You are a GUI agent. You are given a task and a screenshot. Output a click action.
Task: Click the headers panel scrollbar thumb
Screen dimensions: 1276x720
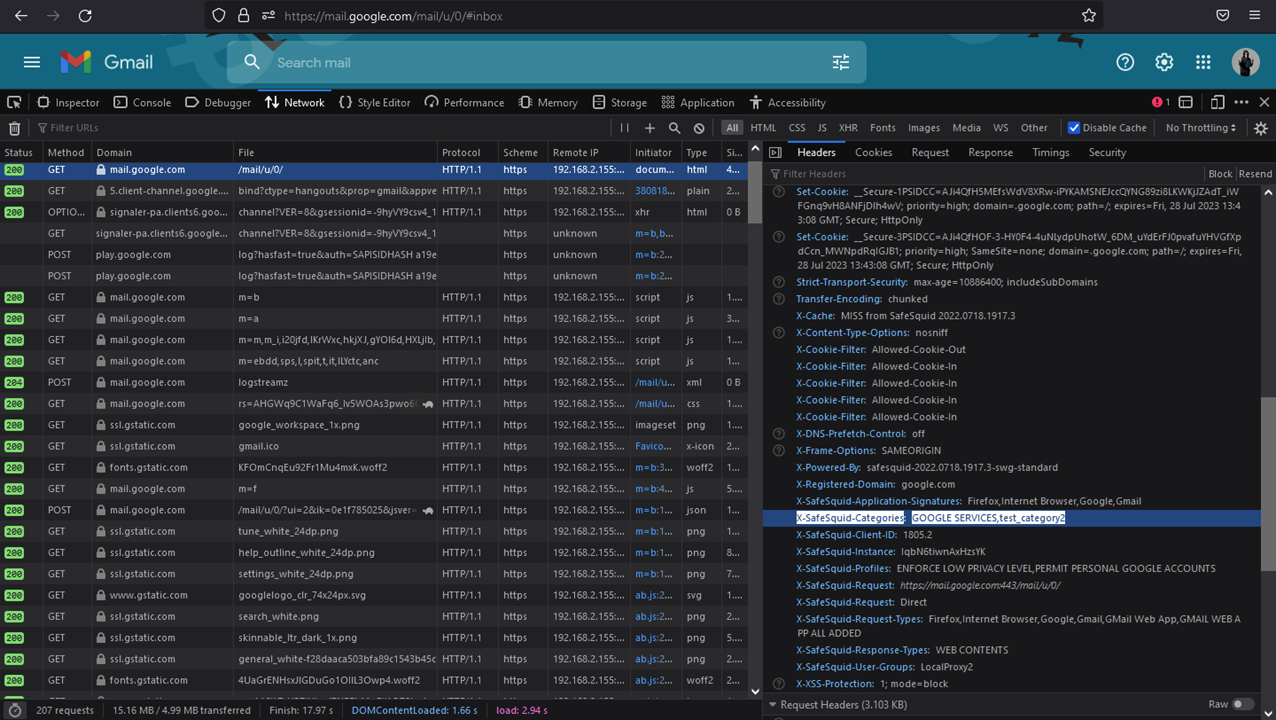[x=1268, y=484]
